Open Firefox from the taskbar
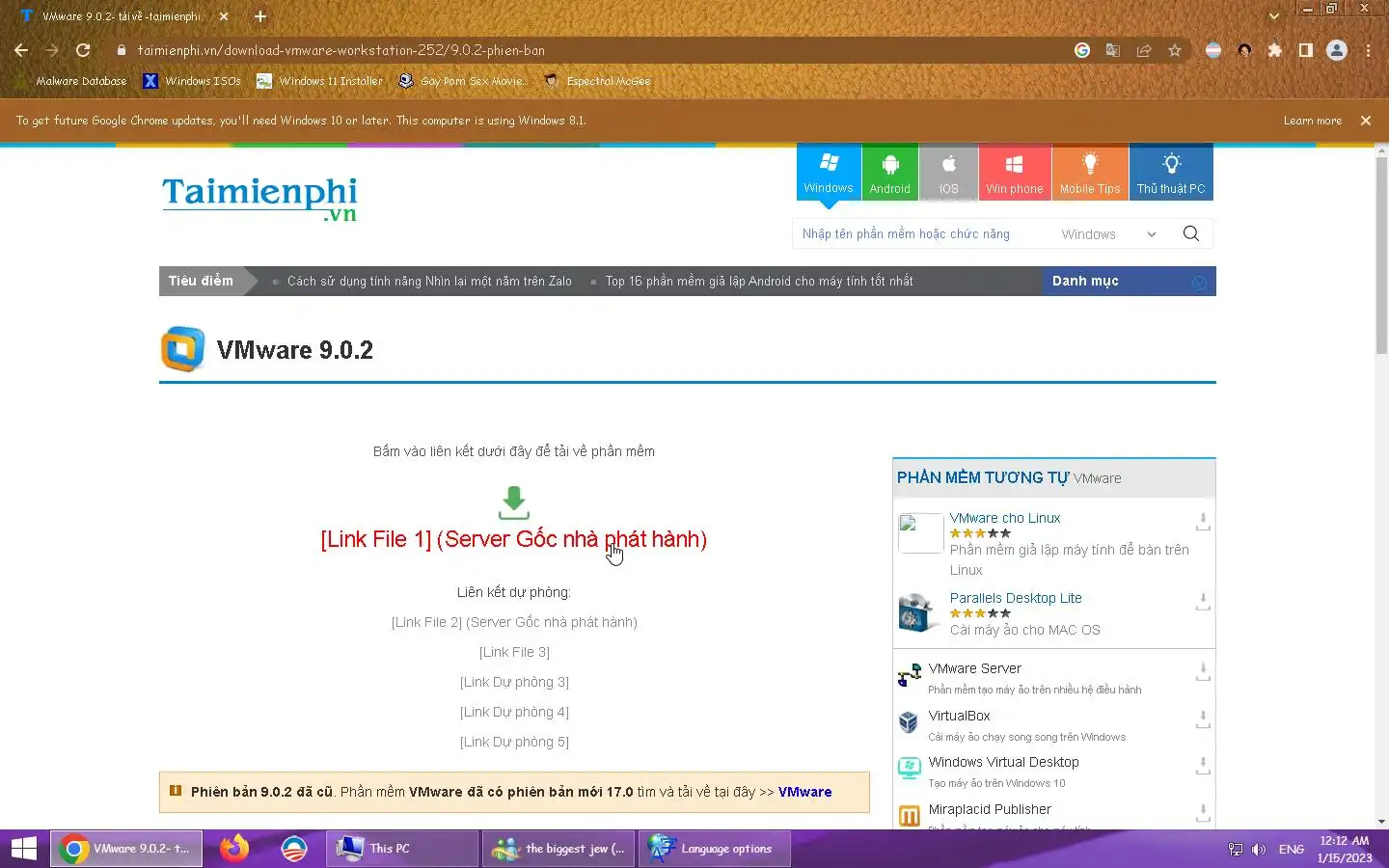The width and height of the screenshot is (1389, 868). click(x=234, y=849)
